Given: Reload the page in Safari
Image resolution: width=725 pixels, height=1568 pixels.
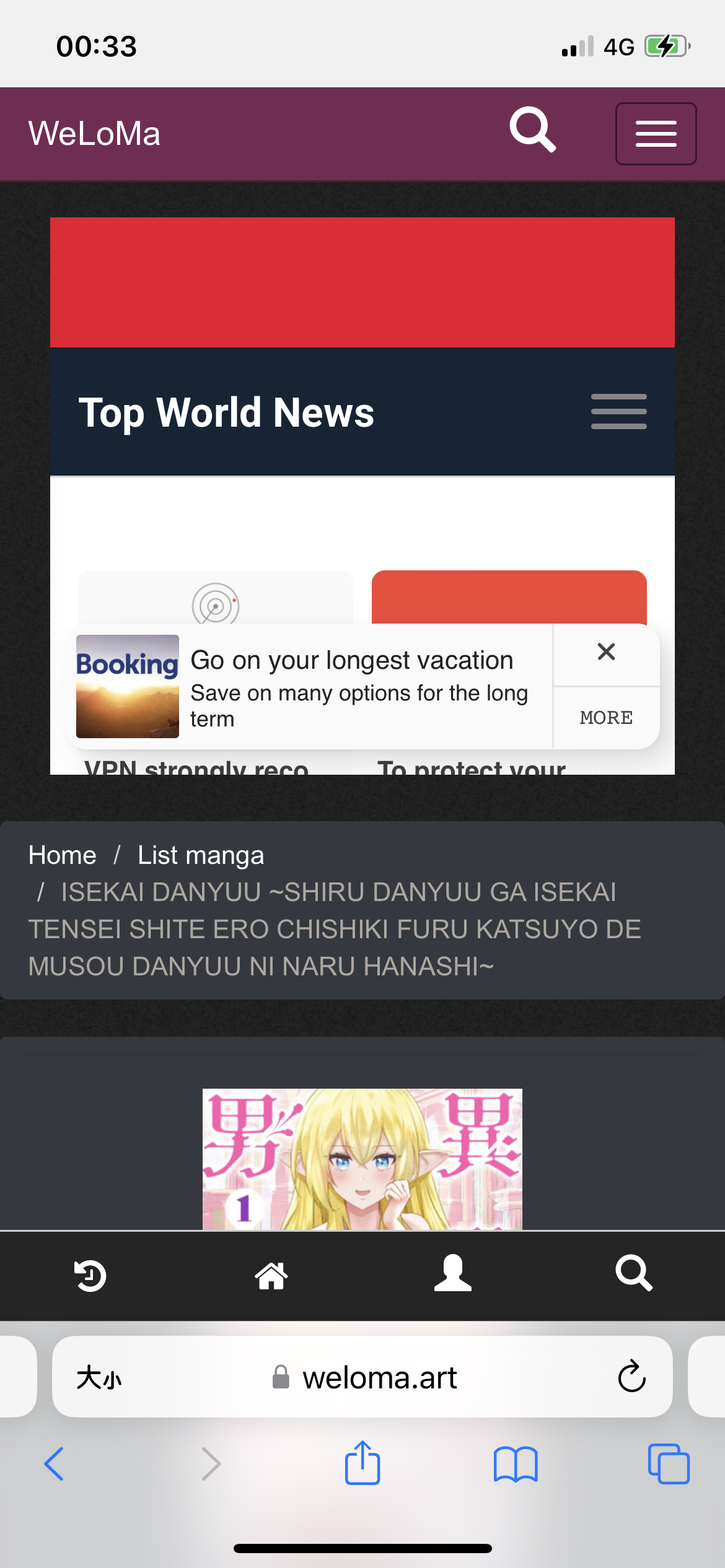Looking at the screenshot, I should pos(631,1376).
